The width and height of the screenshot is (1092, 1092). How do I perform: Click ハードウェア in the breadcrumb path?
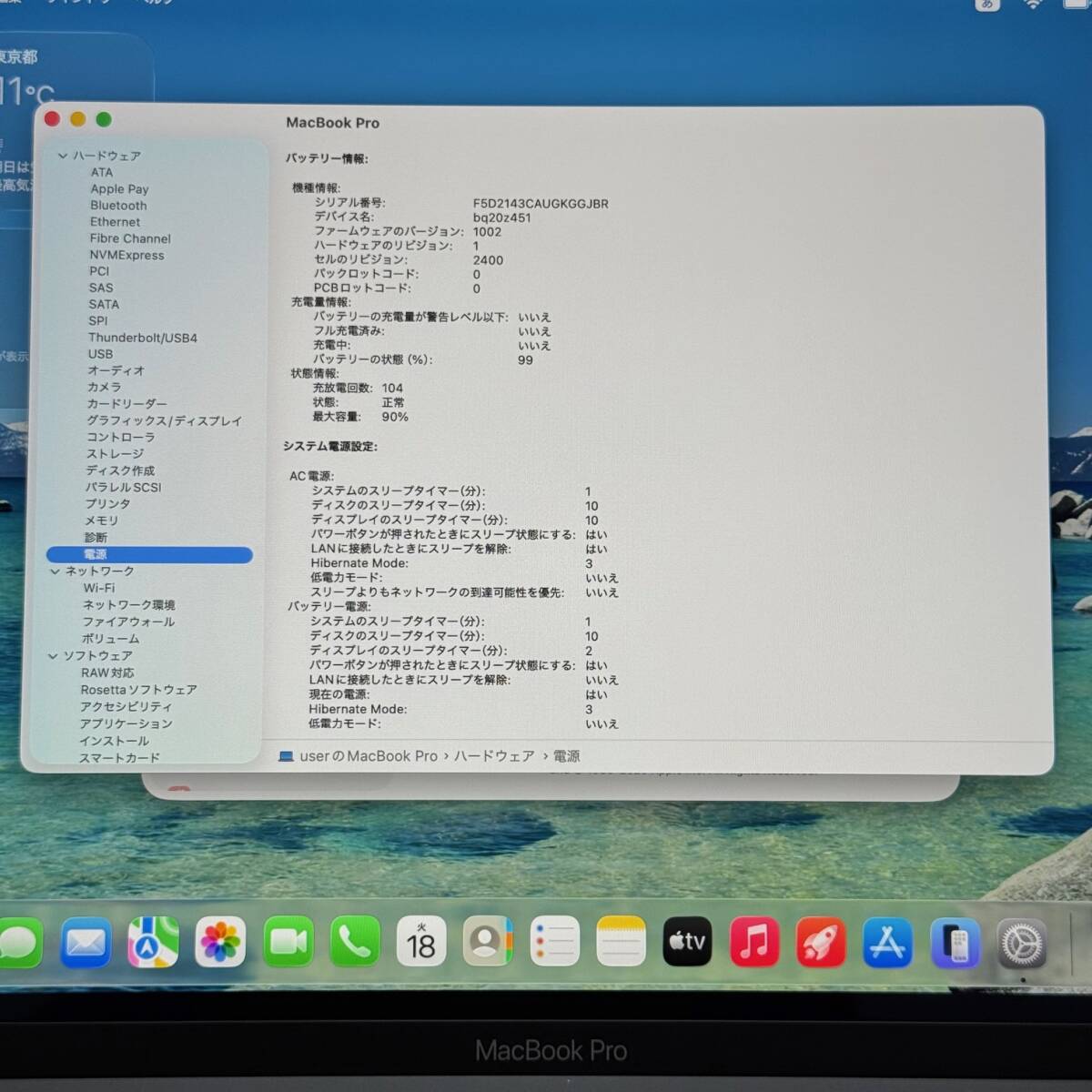point(495,756)
